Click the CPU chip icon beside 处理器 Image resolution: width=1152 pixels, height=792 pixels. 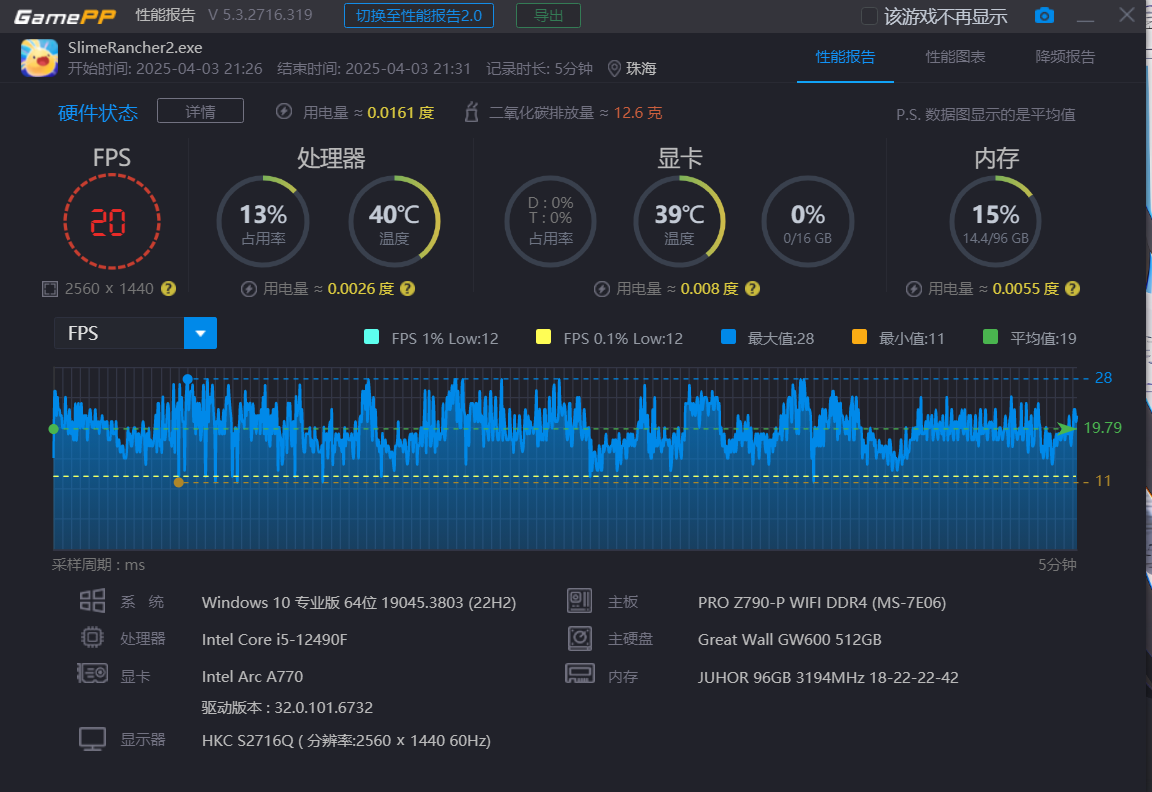point(93,637)
